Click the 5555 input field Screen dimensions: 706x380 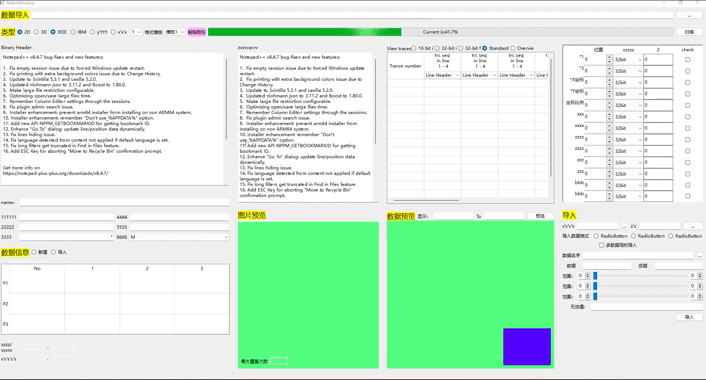pos(180,227)
